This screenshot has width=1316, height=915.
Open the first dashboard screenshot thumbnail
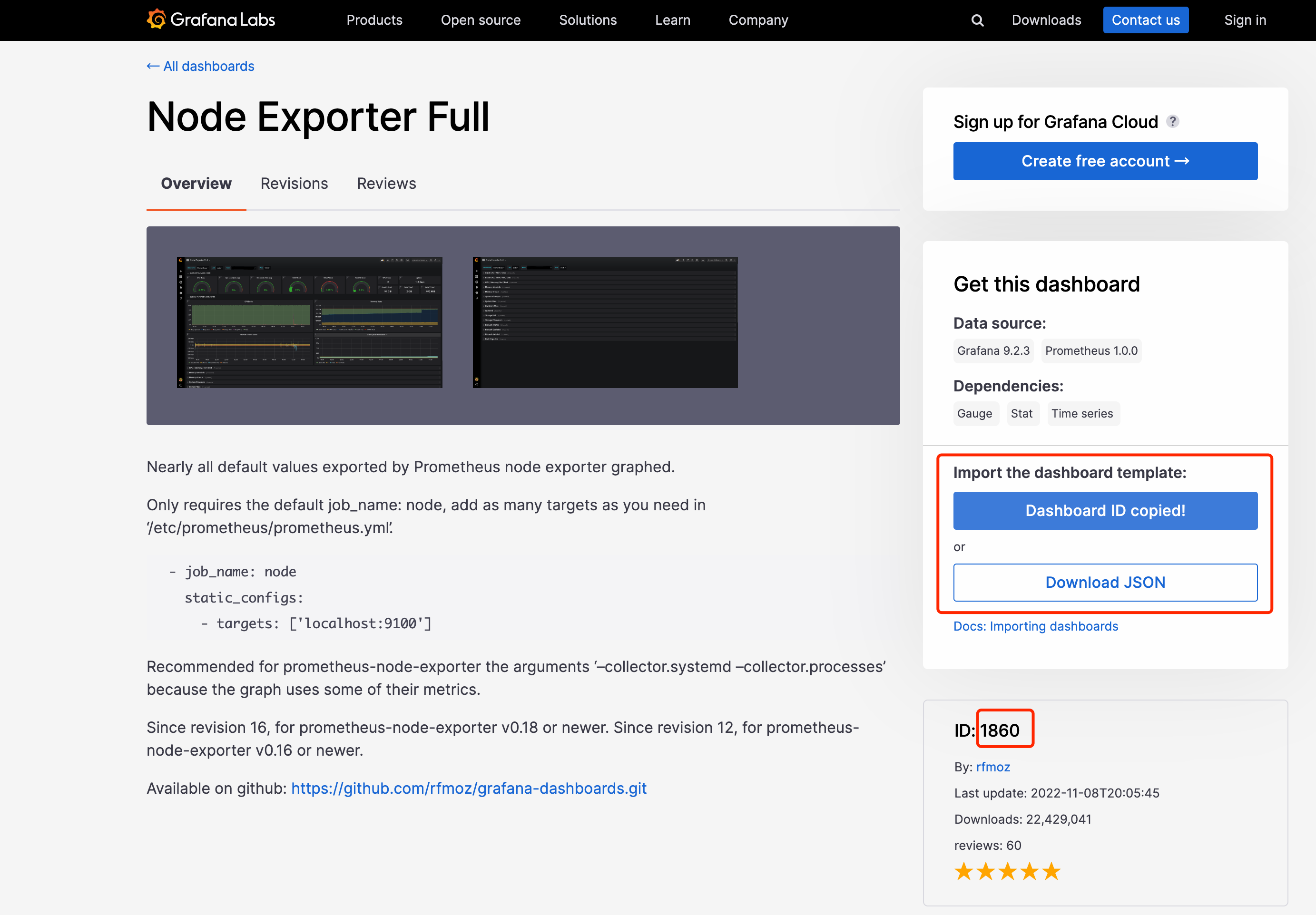pos(310,322)
